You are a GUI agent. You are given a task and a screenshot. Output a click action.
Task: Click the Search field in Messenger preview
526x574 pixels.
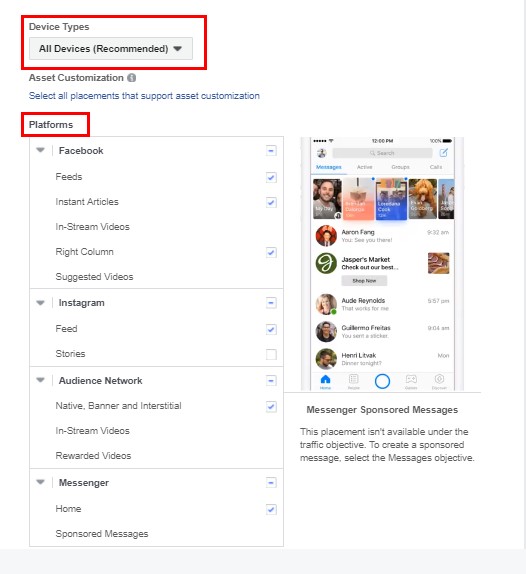[382, 153]
